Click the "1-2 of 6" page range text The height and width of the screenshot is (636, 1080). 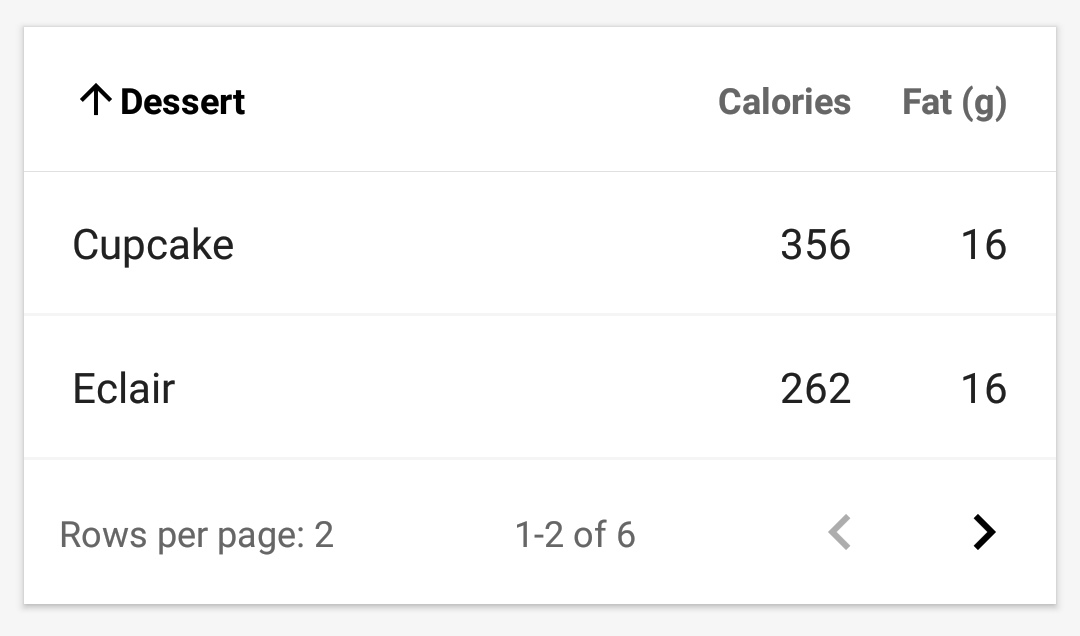coord(575,535)
